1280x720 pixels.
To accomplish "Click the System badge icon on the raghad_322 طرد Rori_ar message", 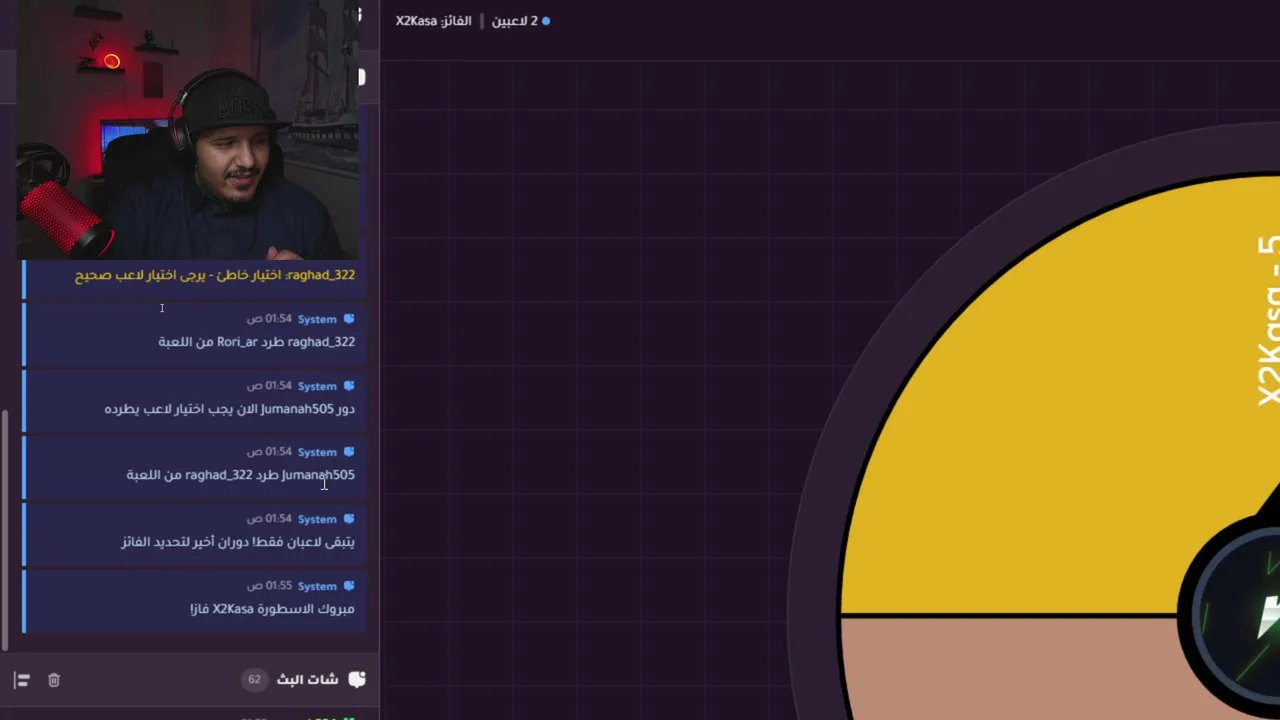I will click(x=349, y=319).
